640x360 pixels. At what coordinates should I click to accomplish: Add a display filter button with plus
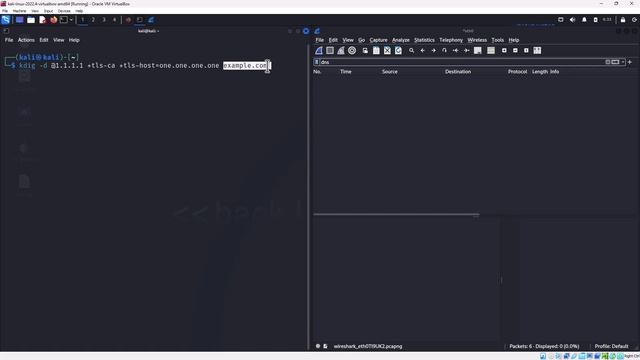point(630,62)
